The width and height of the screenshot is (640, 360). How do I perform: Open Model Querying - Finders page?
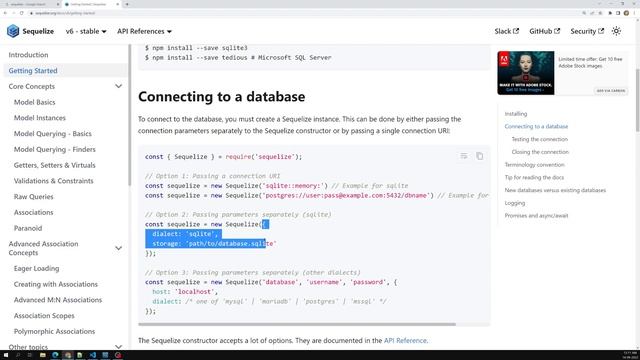pyautogui.click(x=55, y=149)
